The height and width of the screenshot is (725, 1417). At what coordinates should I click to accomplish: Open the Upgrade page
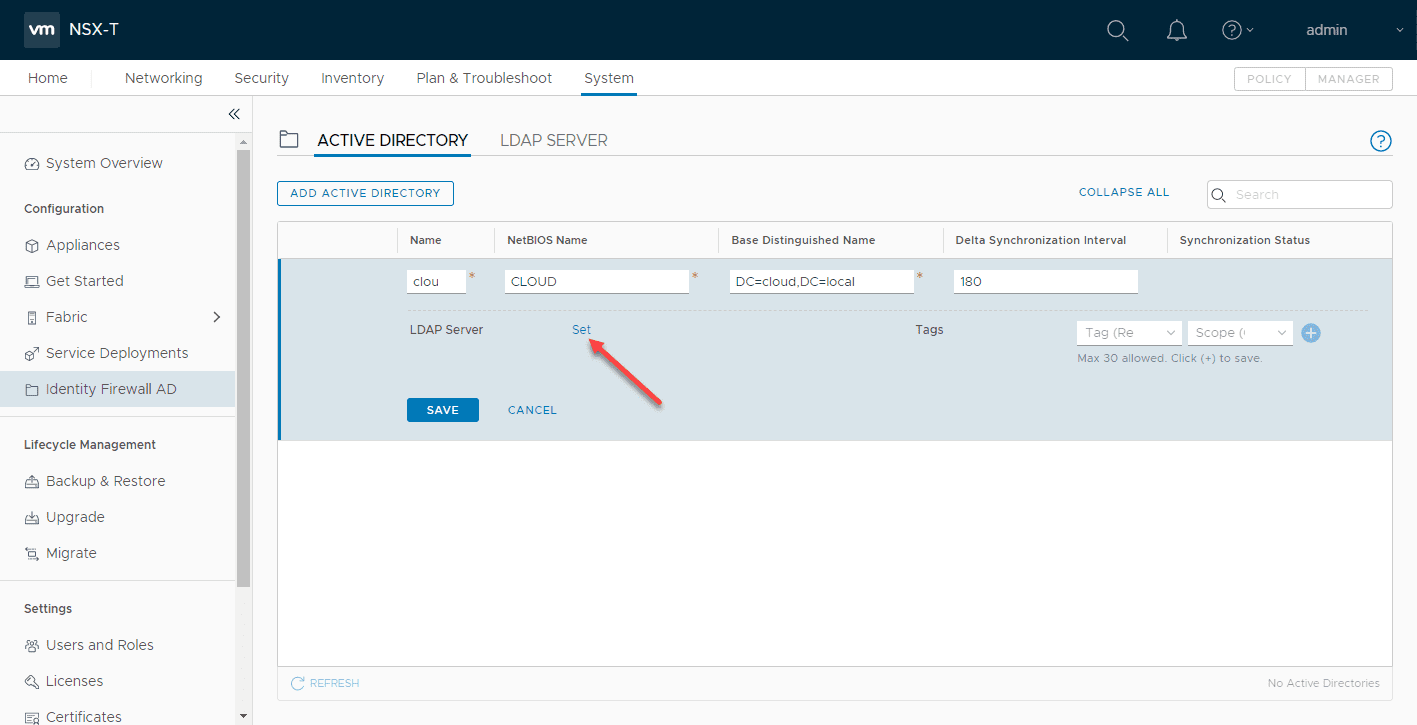point(75,517)
